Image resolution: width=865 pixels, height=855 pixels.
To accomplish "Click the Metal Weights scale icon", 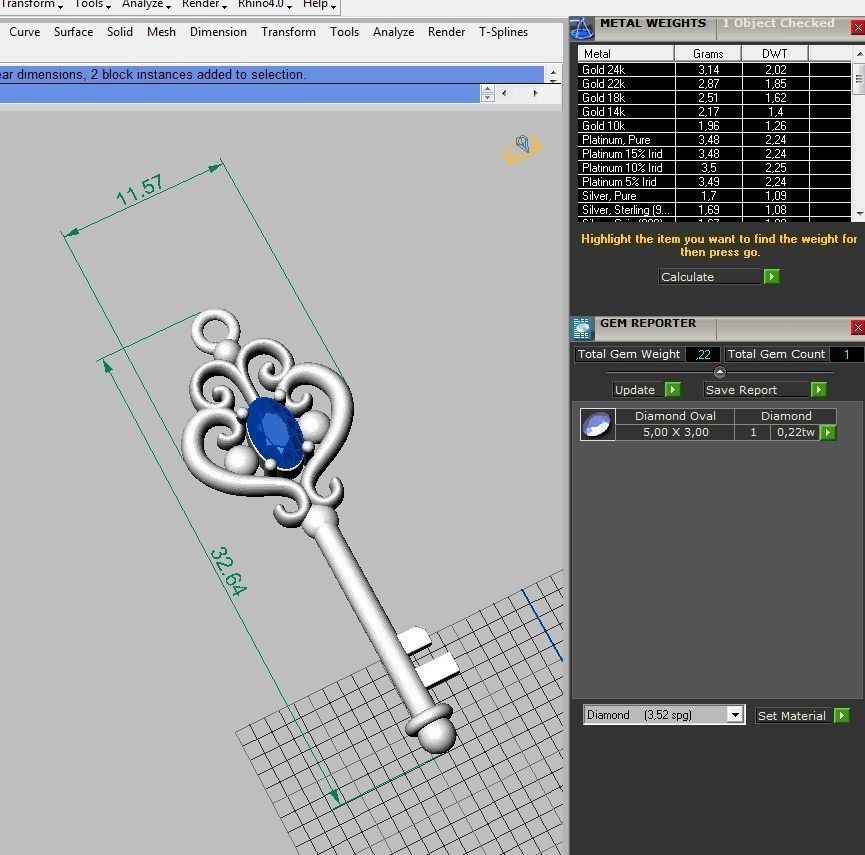I will [581, 29].
